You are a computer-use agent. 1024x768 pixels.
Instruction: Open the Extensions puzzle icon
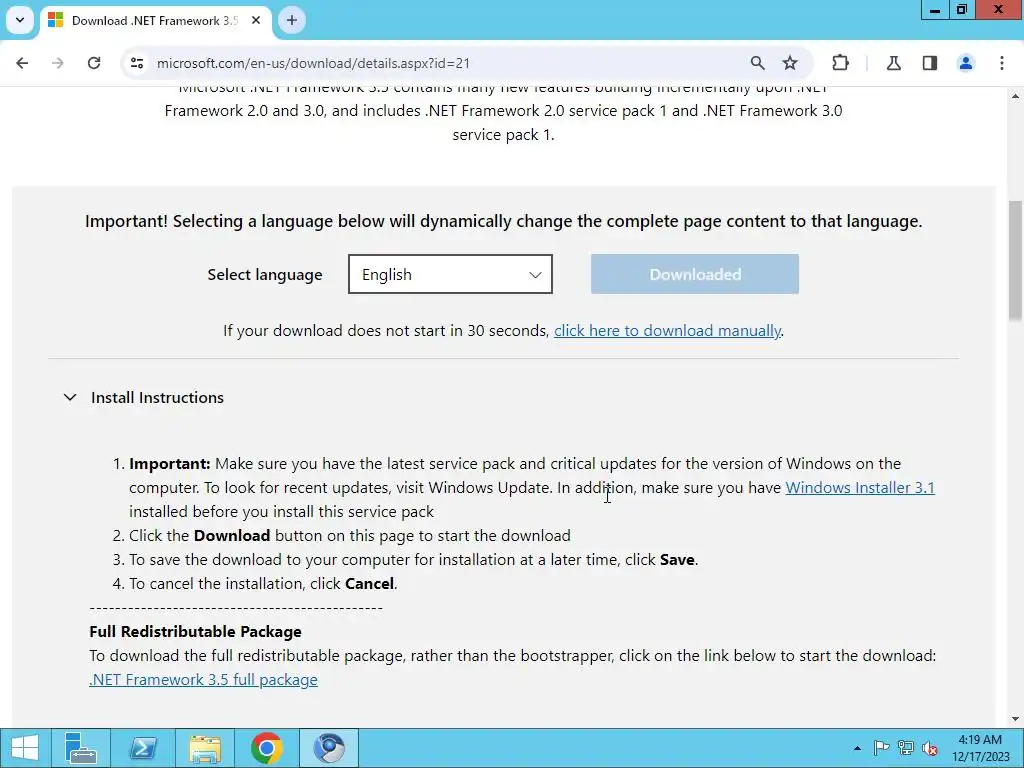tap(840, 63)
